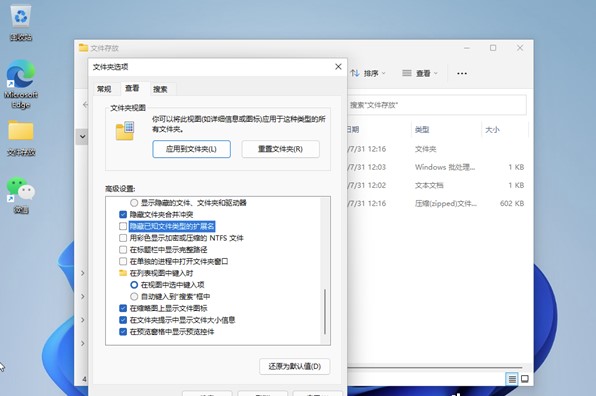Select 在视图中选中键入项 radio button
Image resolution: width=596 pixels, height=396 pixels.
coord(134,285)
